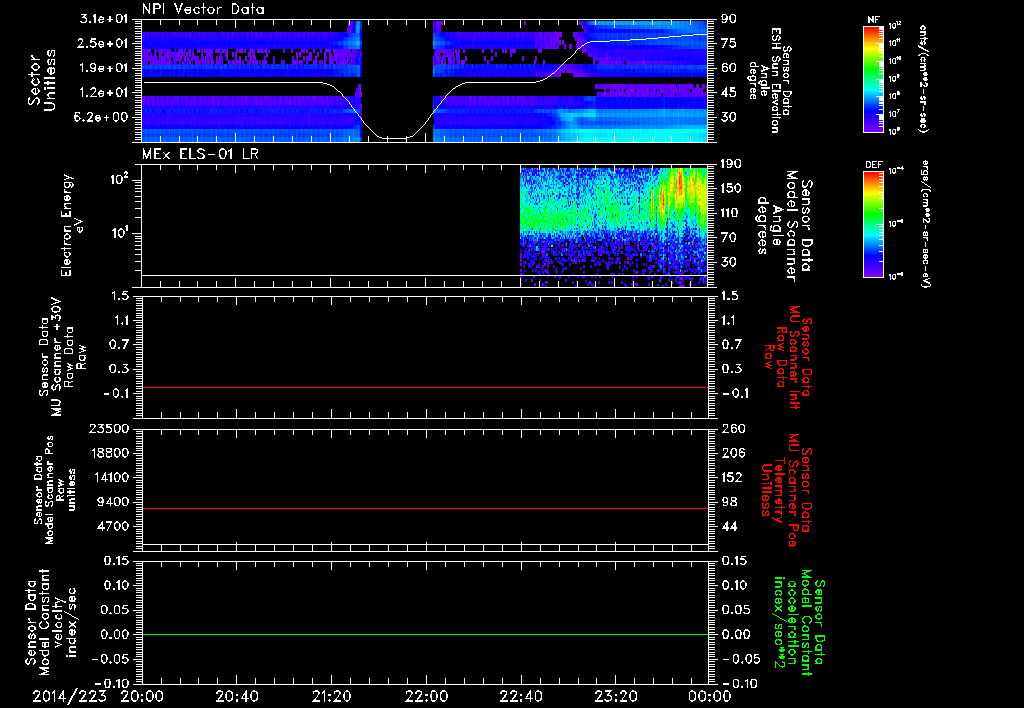Click the 98 telemetry tick label
The width and height of the screenshot is (1024, 708).
729,502
